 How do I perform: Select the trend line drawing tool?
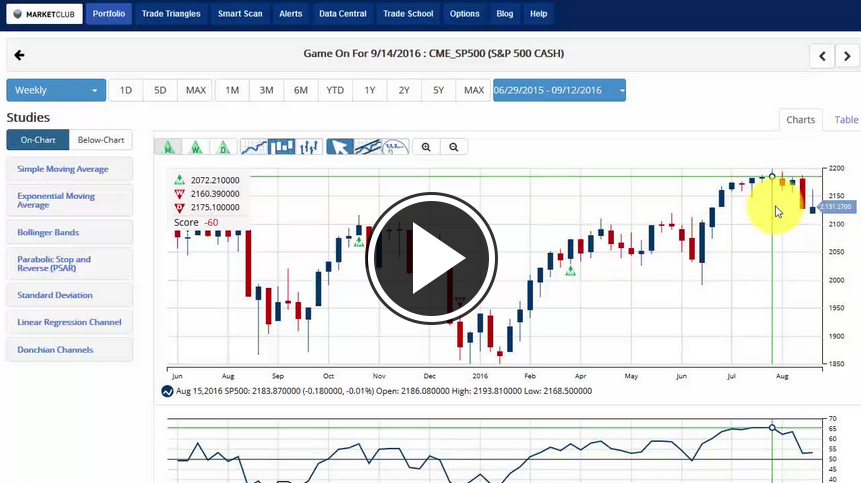[367, 147]
